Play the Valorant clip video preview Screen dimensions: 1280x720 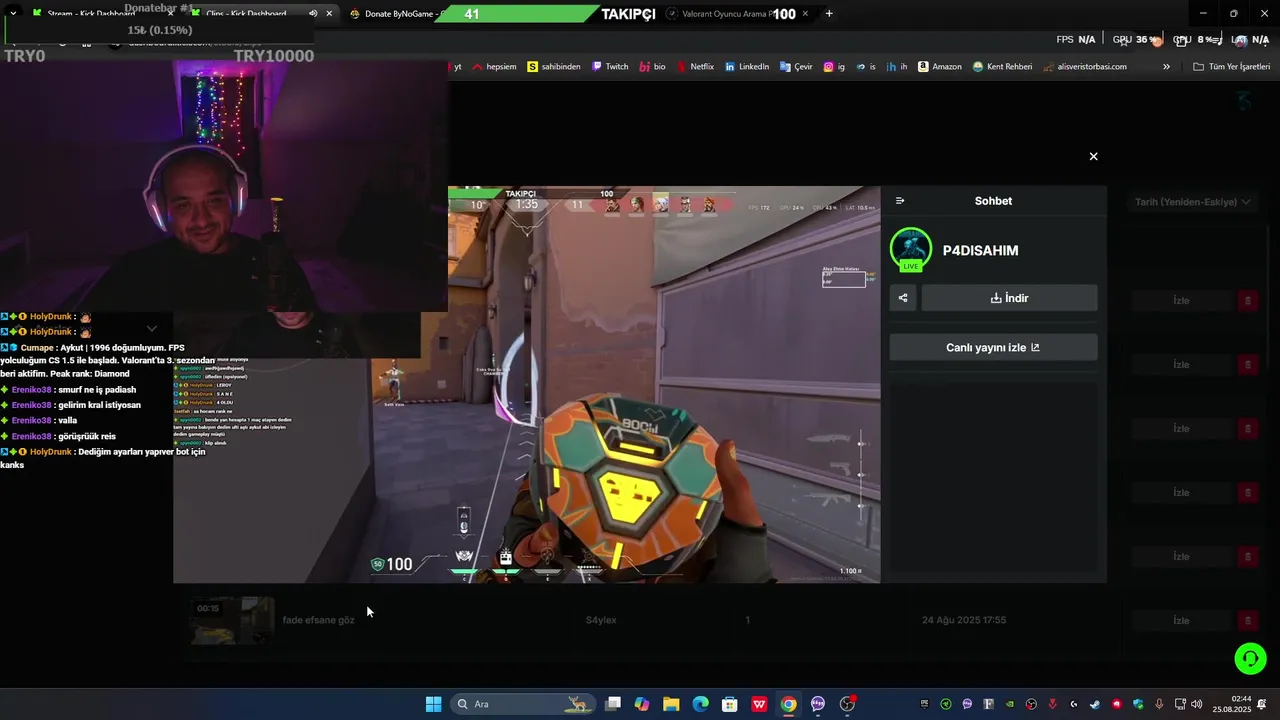point(527,385)
